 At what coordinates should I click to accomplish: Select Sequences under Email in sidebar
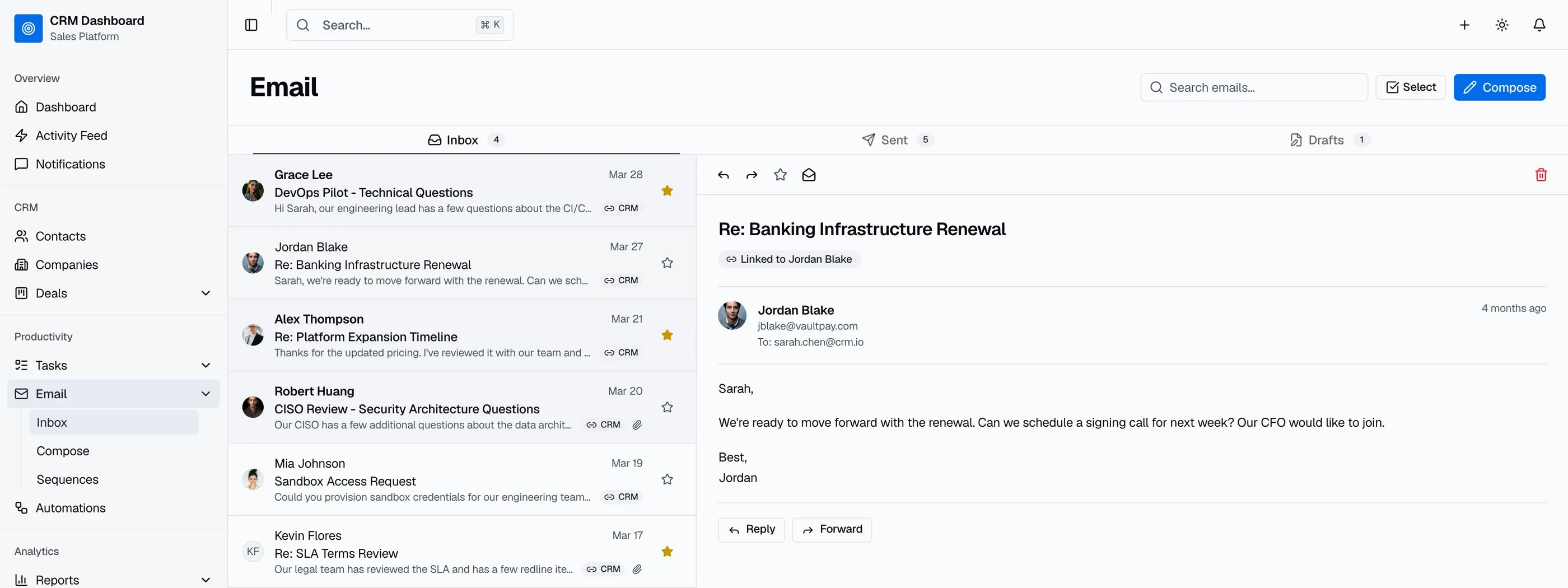click(114, 480)
